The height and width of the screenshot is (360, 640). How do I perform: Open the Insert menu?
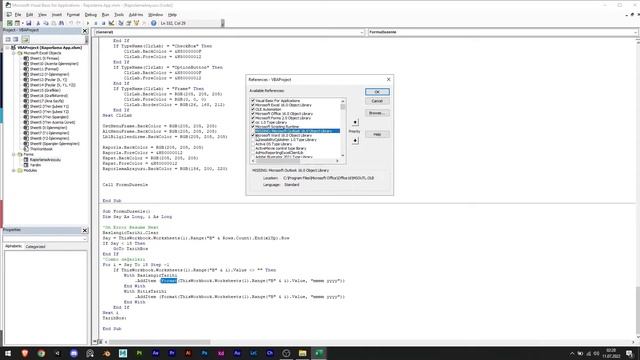click(x=57, y=15)
